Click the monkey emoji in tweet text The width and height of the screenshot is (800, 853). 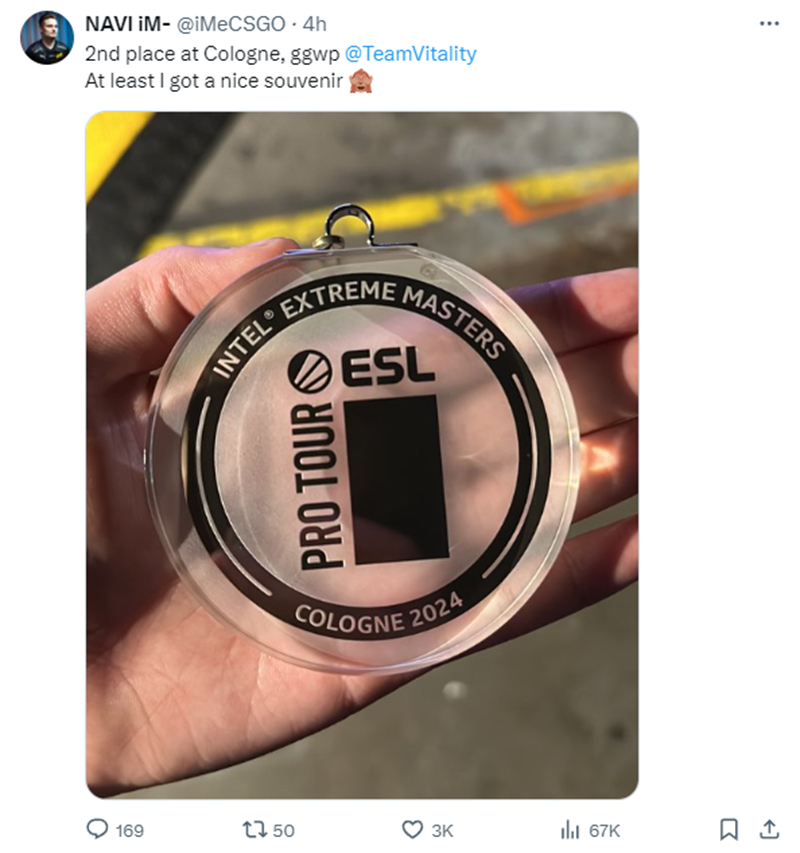361,81
